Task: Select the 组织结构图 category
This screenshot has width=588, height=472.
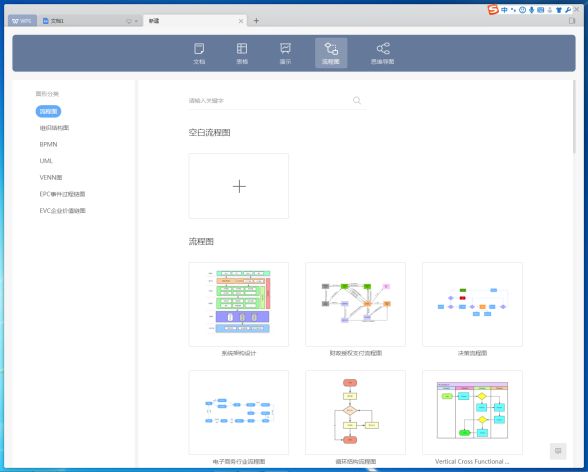Action: [x=54, y=128]
